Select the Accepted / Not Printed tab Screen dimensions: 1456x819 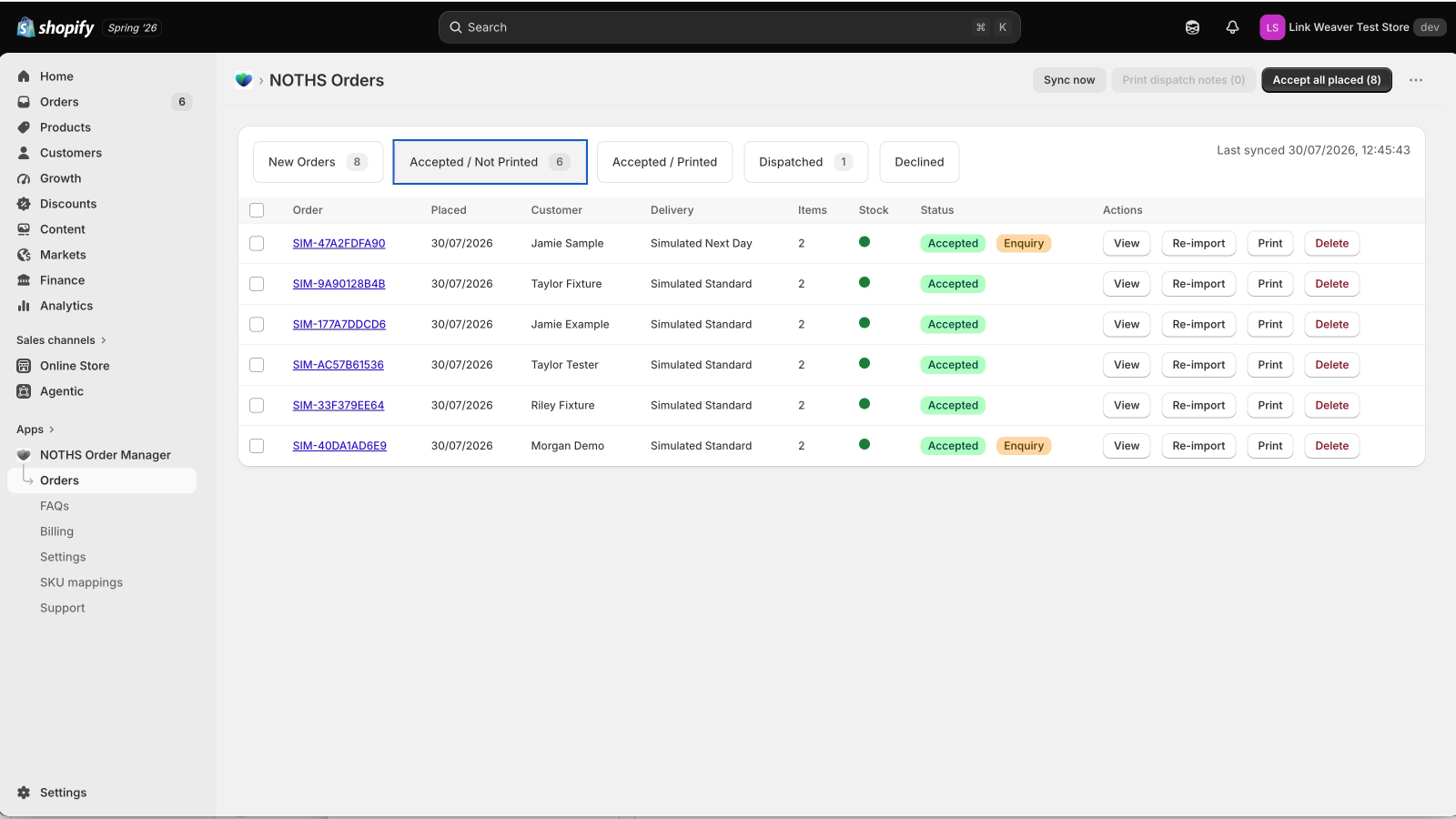[490, 162]
